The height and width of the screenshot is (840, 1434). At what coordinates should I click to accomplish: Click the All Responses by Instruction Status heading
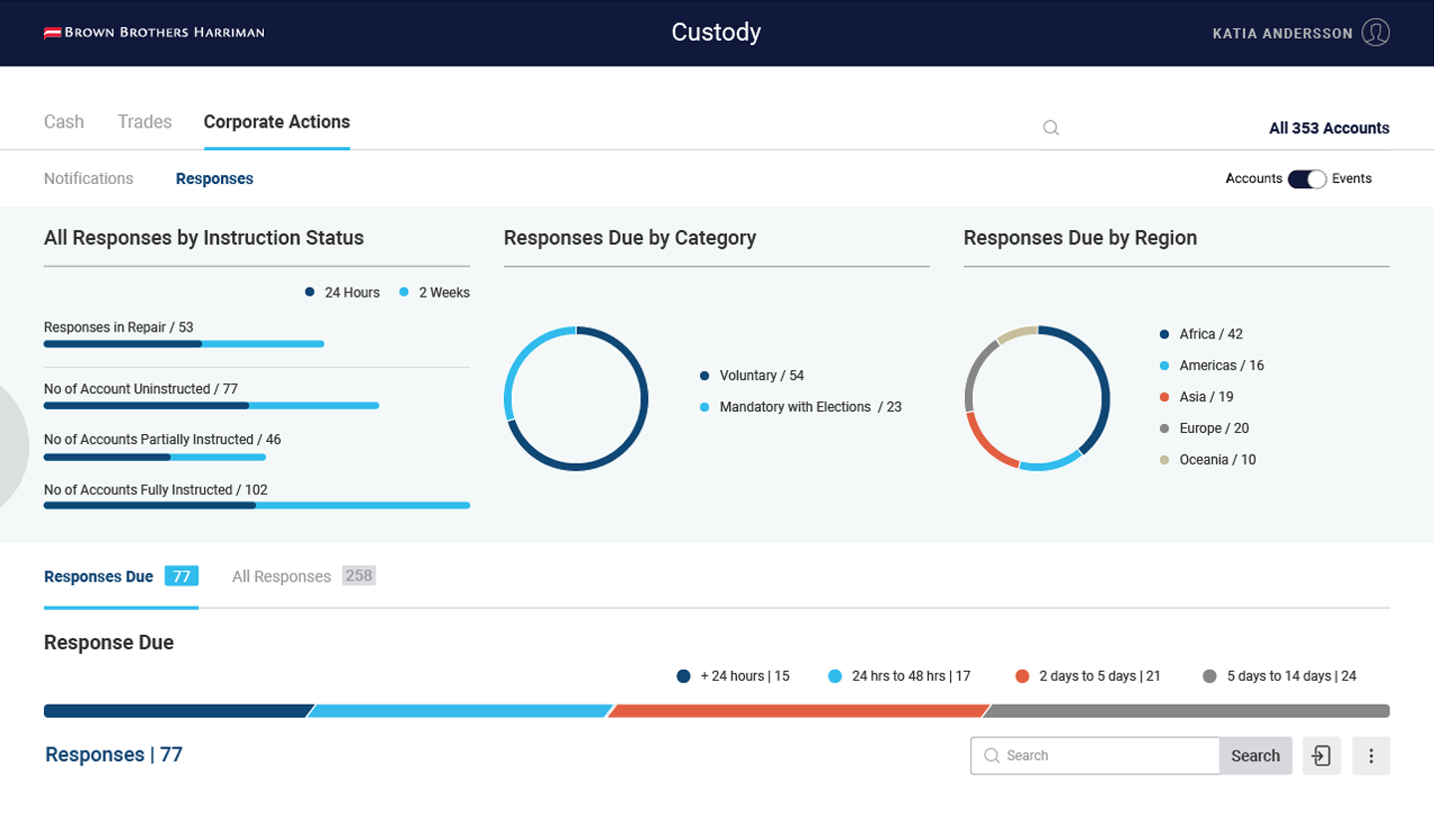click(x=204, y=238)
